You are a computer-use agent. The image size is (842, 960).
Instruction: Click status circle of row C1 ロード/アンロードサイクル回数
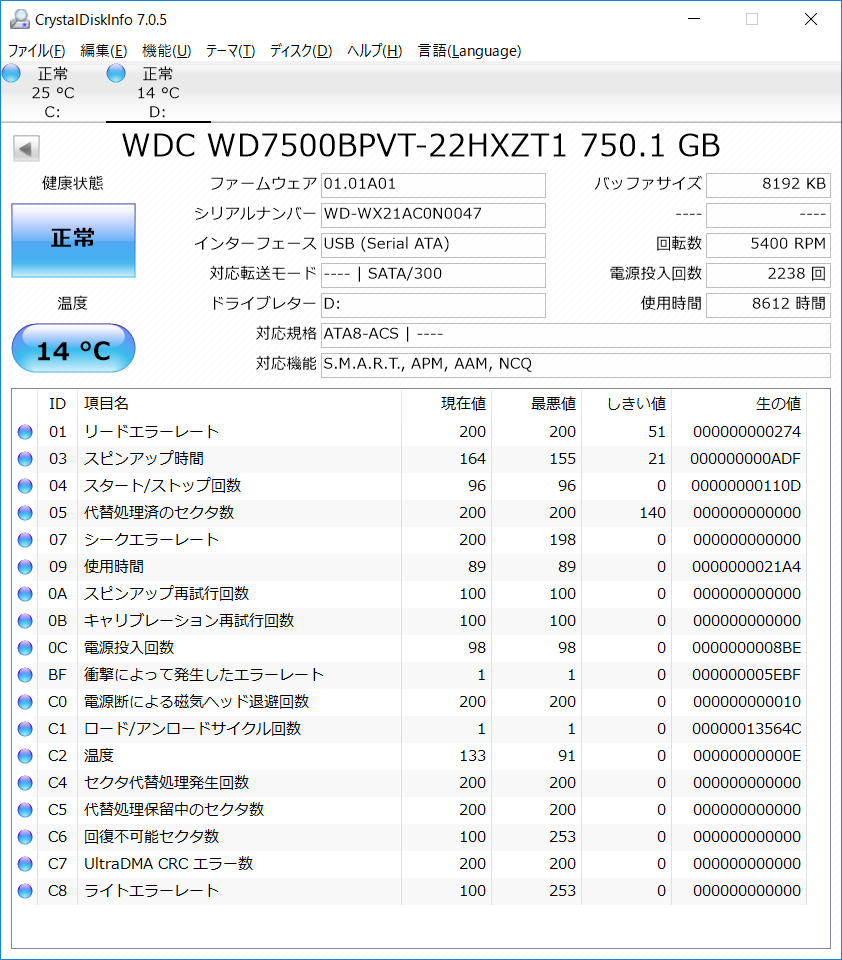pyautogui.click(x=25, y=729)
